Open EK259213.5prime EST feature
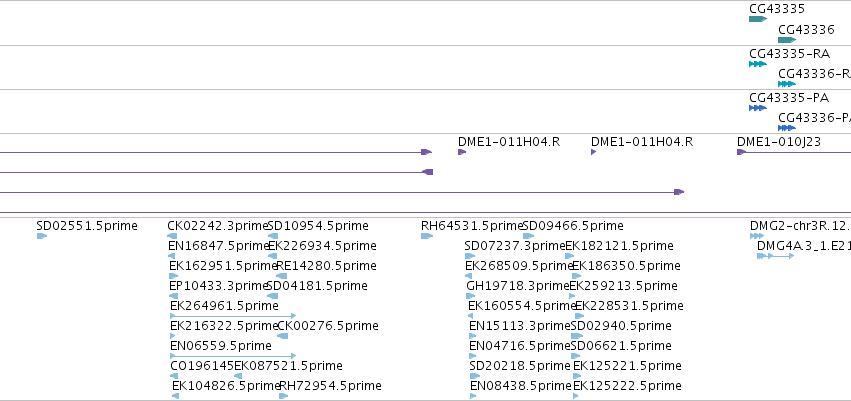 pyautogui.click(x=572, y=296)
